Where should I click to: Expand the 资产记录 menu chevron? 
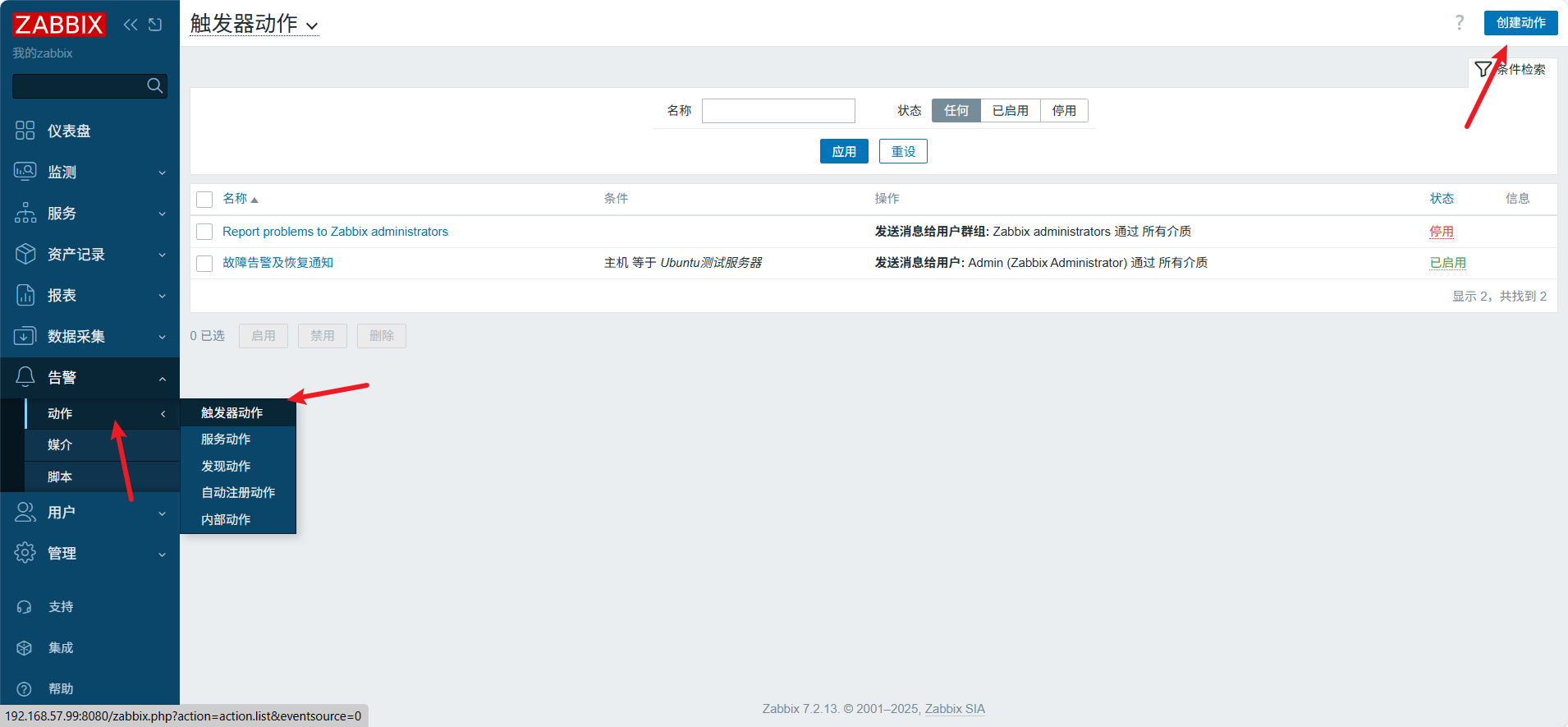(162, 255)
